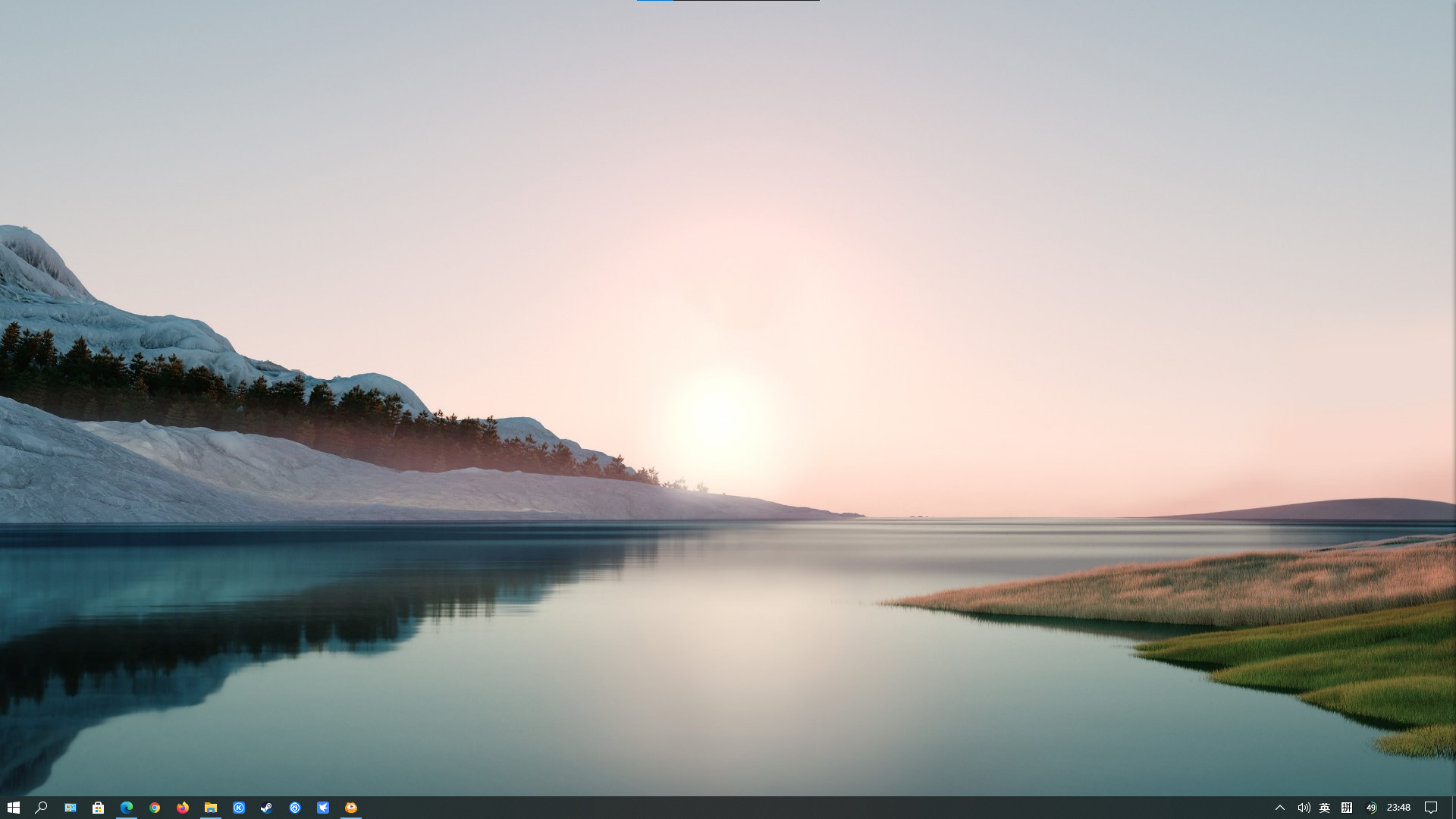This screenshot has height=819, width=1456.
Task: Open the clock showing 23:48
Action: [1398, 808]
